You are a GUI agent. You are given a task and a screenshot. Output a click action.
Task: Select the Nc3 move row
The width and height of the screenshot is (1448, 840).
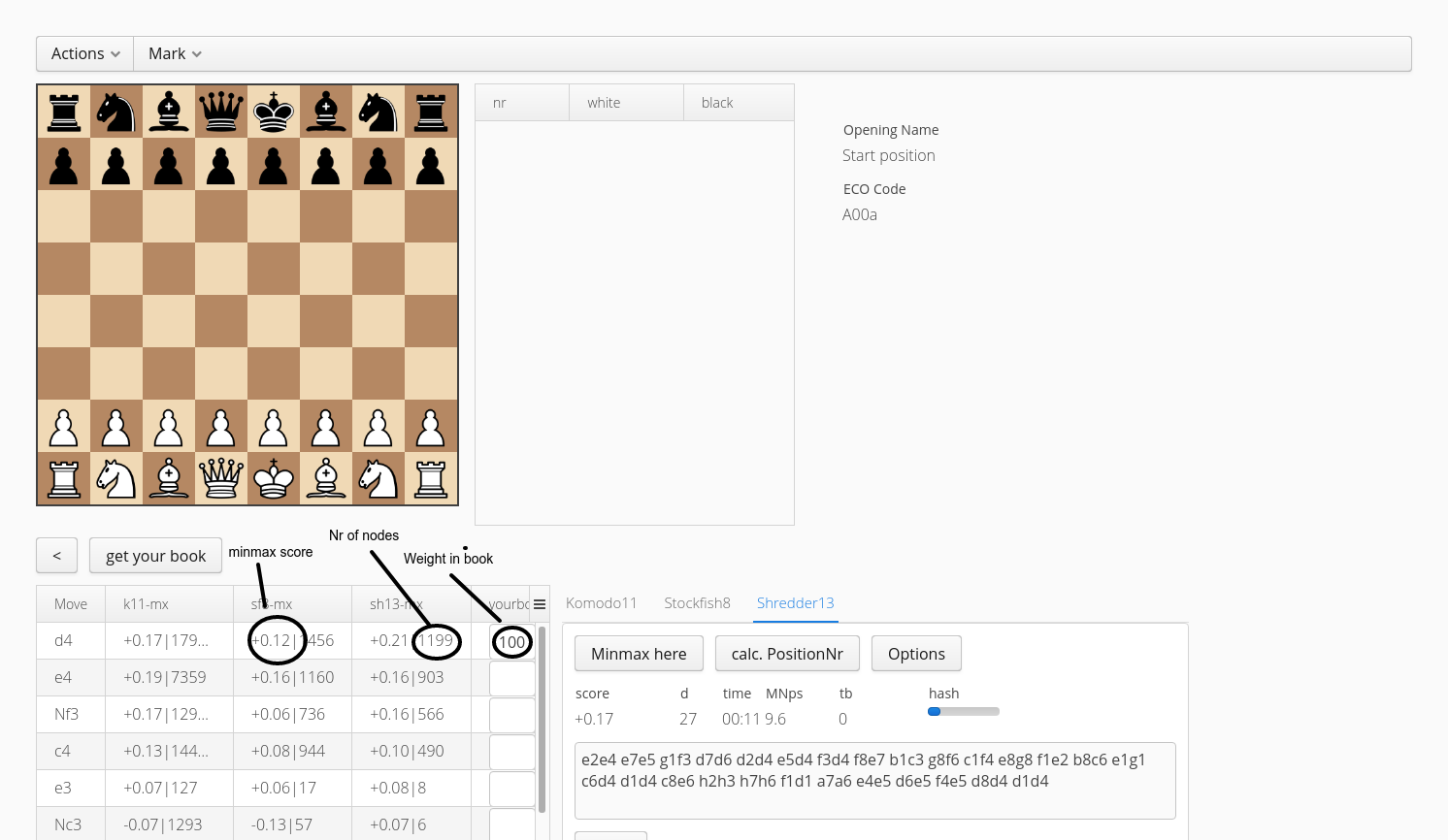click(286, 824)
